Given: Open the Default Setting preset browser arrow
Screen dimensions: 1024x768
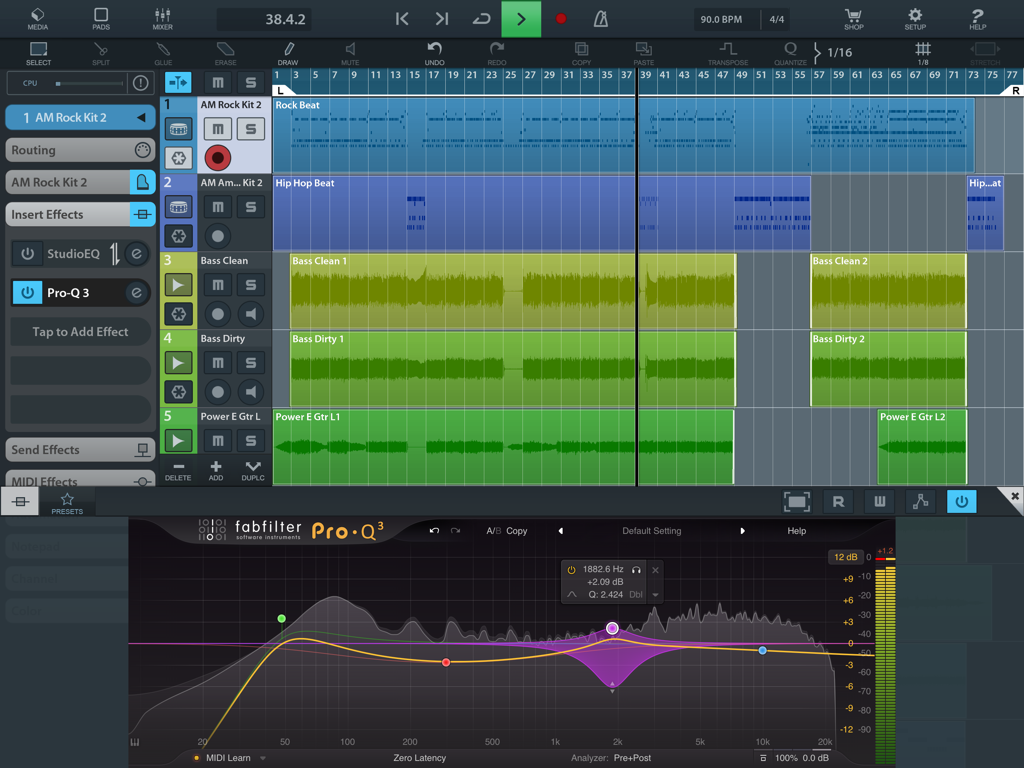Looking at the screenshot, I should tap(743, 531).
